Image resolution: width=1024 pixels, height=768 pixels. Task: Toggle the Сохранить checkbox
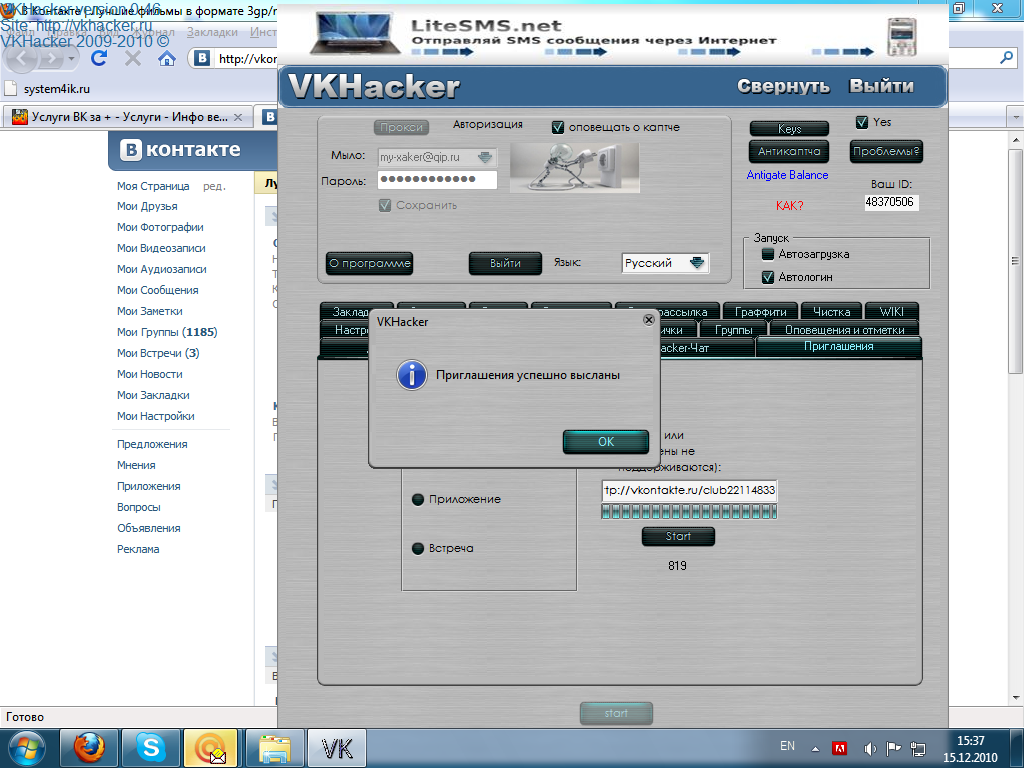(385, 205)
